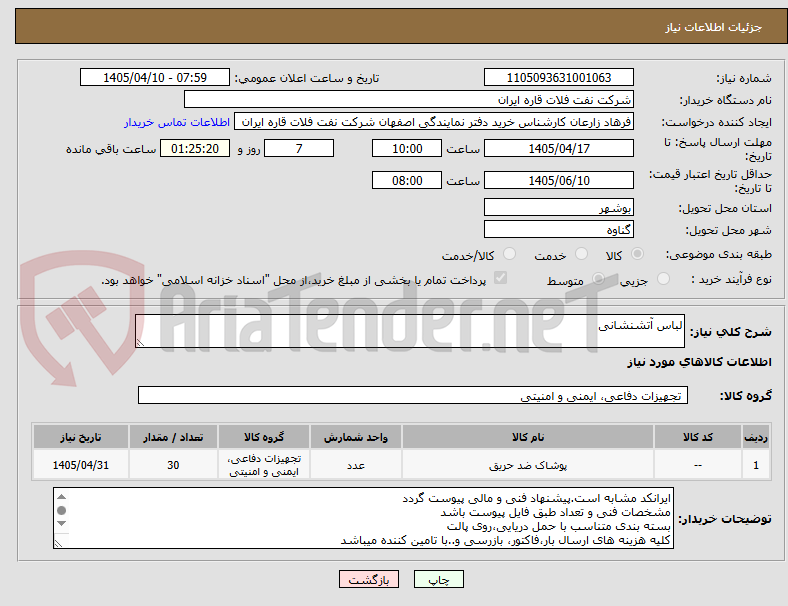Screen dimensions: 788x606
Task: Open the اطلاعات تماس خریدار link
Action: (177, 122)
